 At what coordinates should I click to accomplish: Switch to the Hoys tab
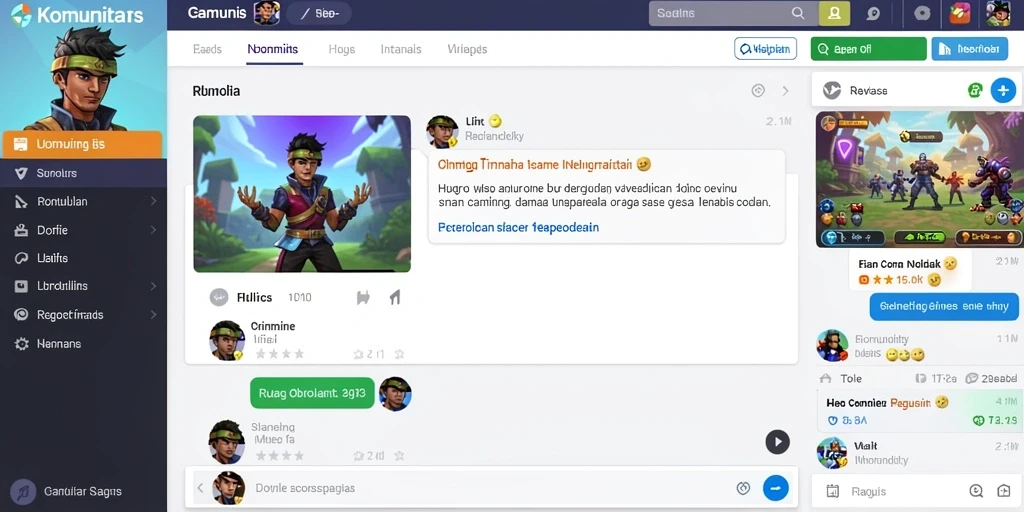pyautogui.click(x=342, y=49)
